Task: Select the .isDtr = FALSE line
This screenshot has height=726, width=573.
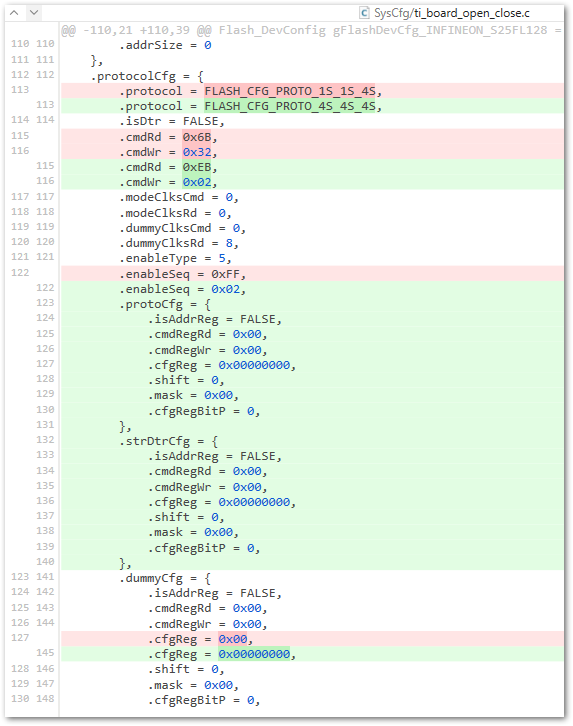Action: 172,121
